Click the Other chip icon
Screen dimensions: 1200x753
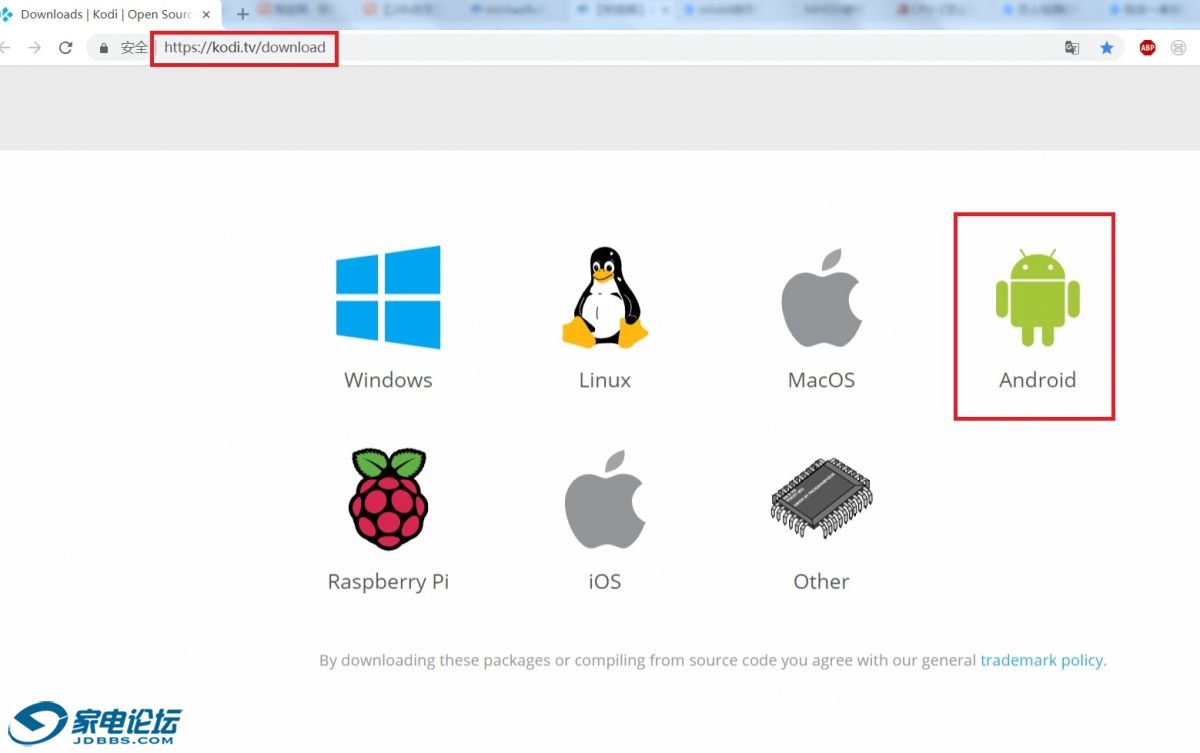821,499
